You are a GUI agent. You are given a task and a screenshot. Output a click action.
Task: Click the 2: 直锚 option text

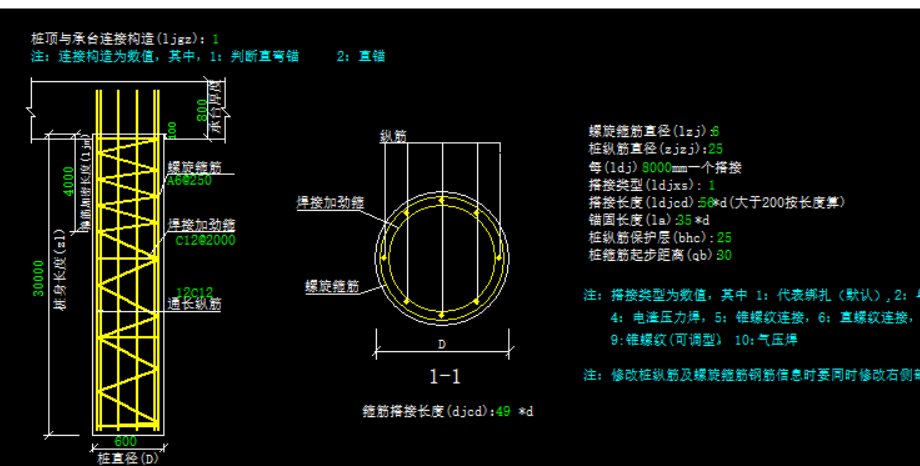pos(361,56)
